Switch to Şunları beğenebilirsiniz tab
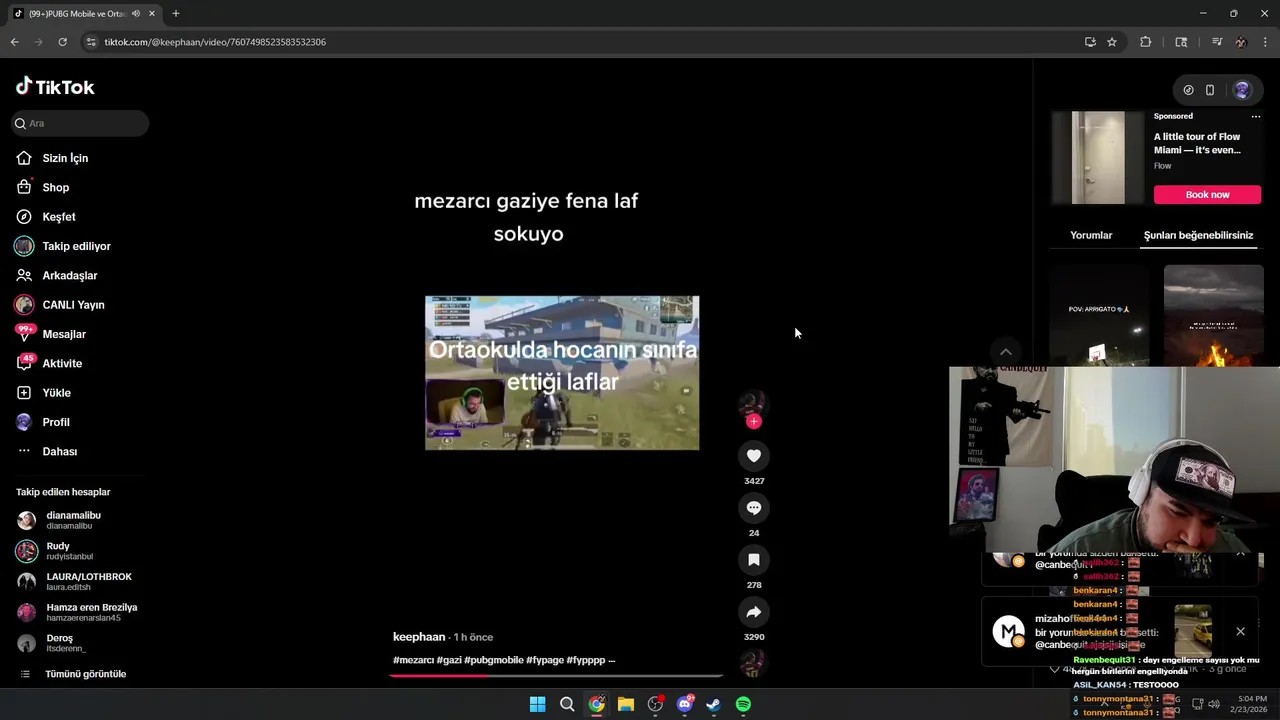Screen dimensions: 1280x720 tap(1198, 235)
